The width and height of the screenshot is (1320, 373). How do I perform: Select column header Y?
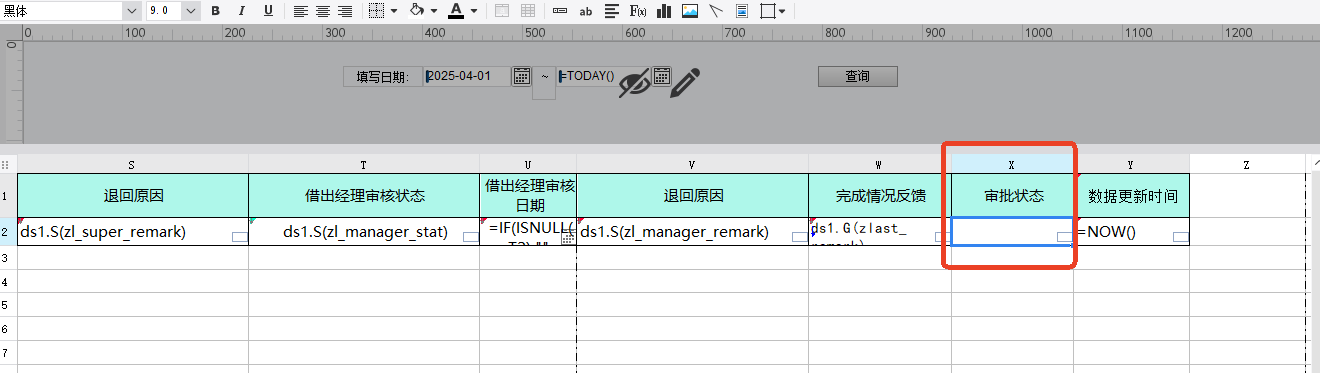[1131, 164]
